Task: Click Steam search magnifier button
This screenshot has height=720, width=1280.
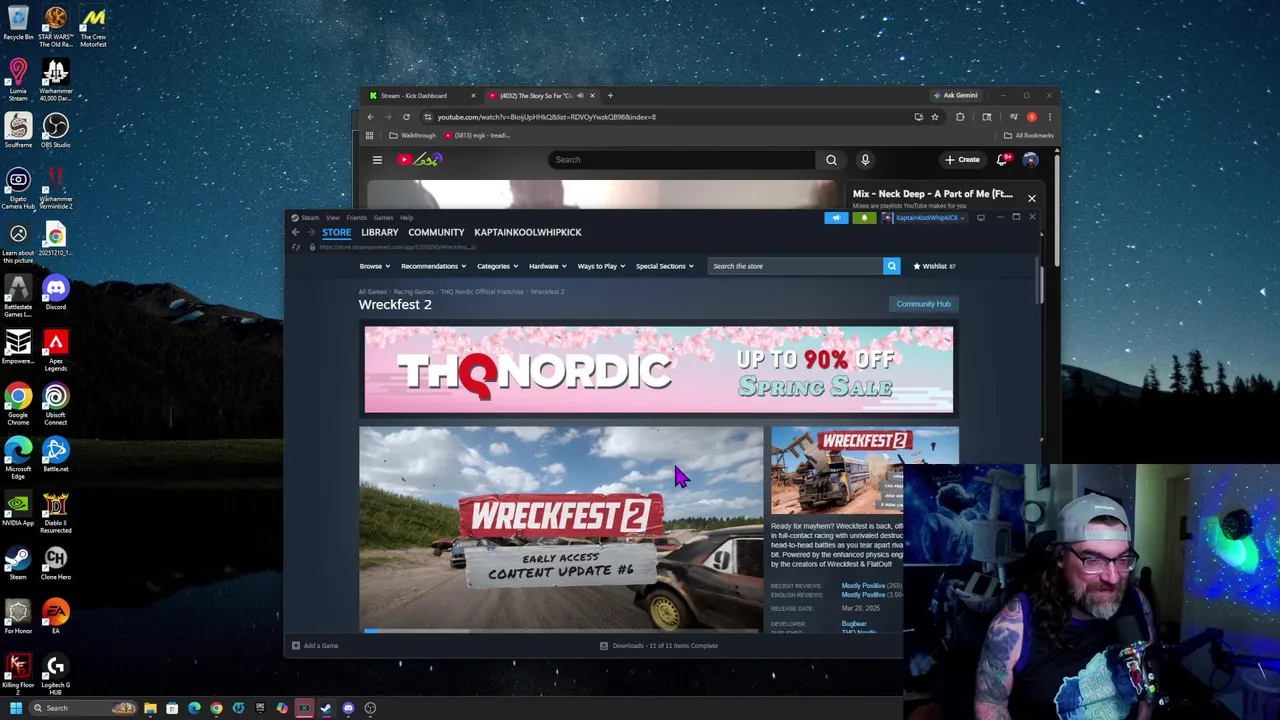Action: tap(891, 266)
